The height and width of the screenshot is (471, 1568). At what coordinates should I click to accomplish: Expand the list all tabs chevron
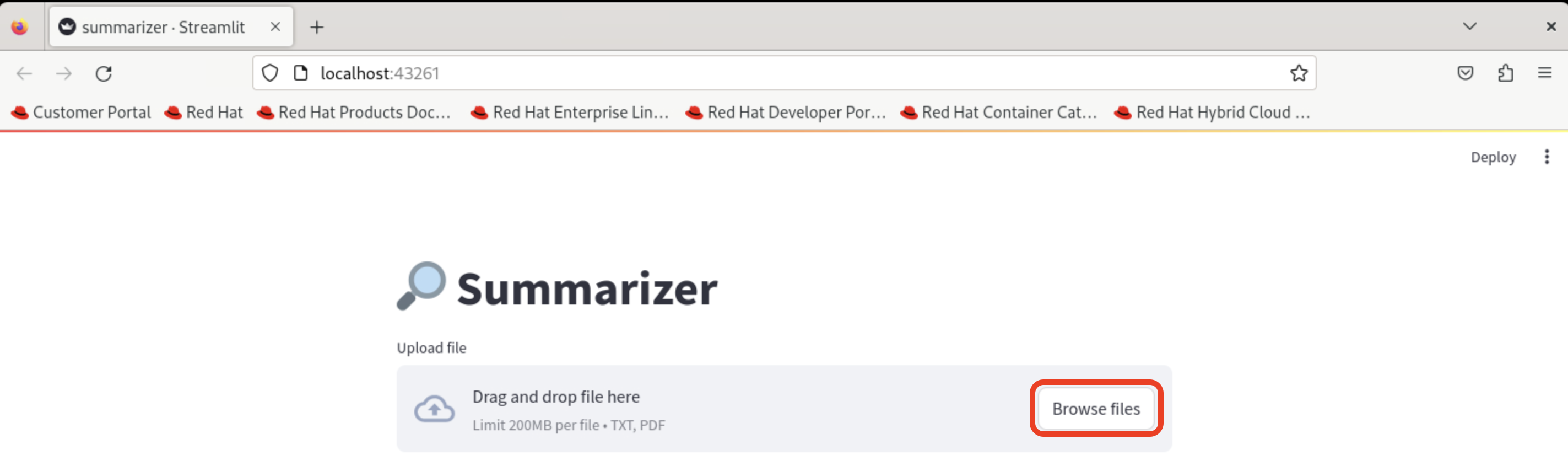click(1469, 26)
